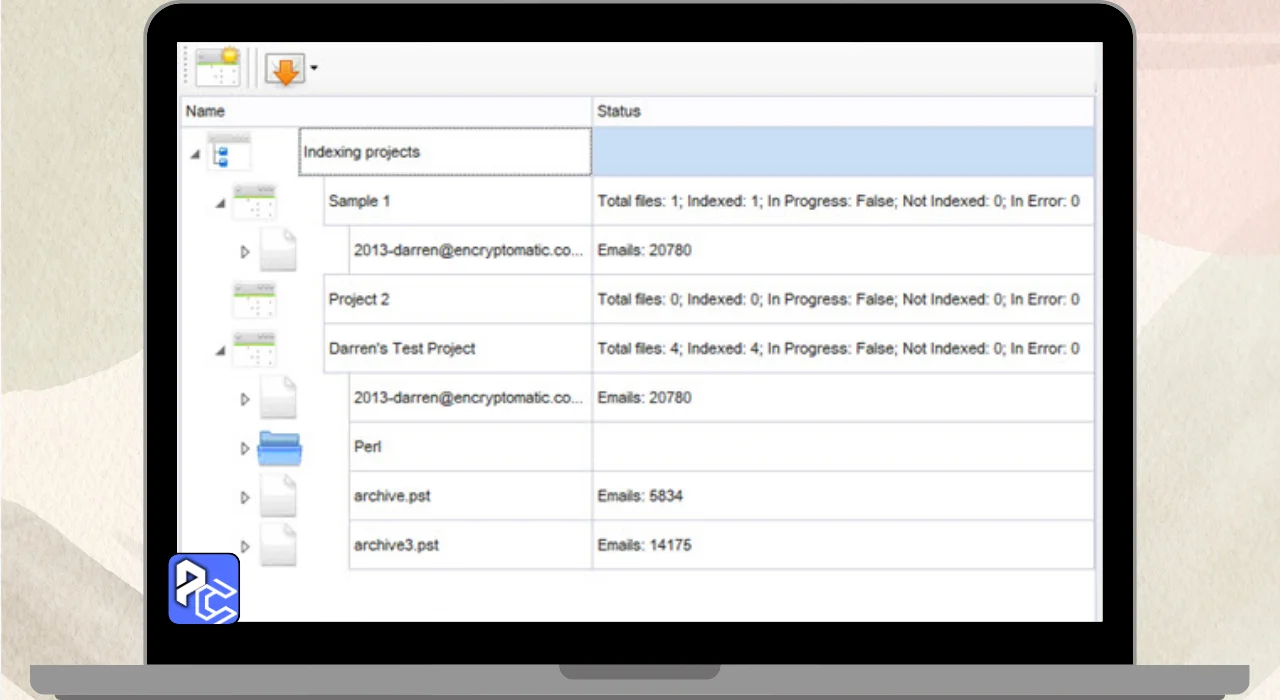Click the new indexing project toolbar icon

tap(218, 68)
